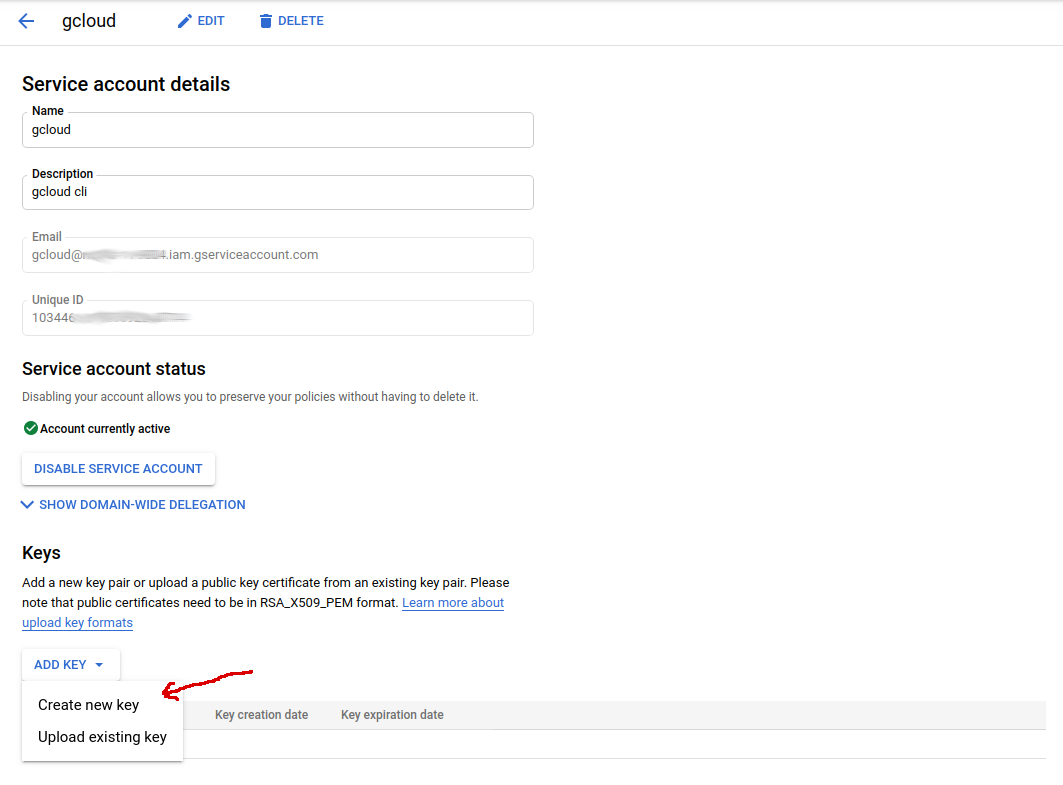The width and height of the screenshot is (1063, 785).
Task: Click the Description input field
Action: tap(278, 193)
